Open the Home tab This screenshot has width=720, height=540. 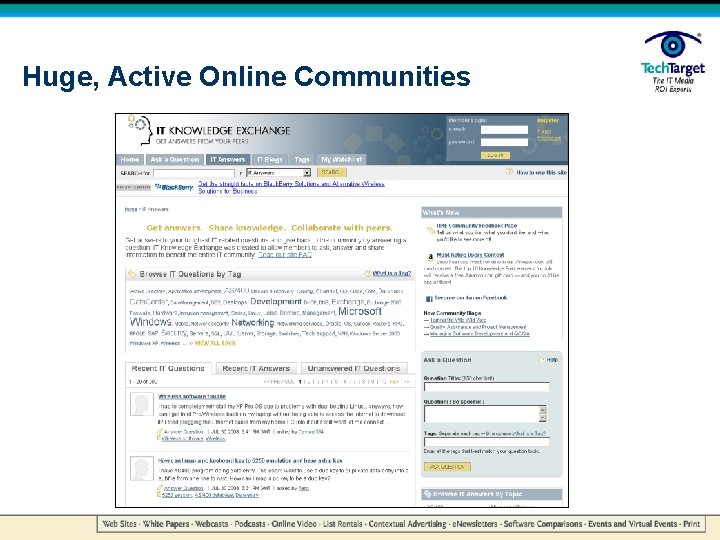(130, 159)
